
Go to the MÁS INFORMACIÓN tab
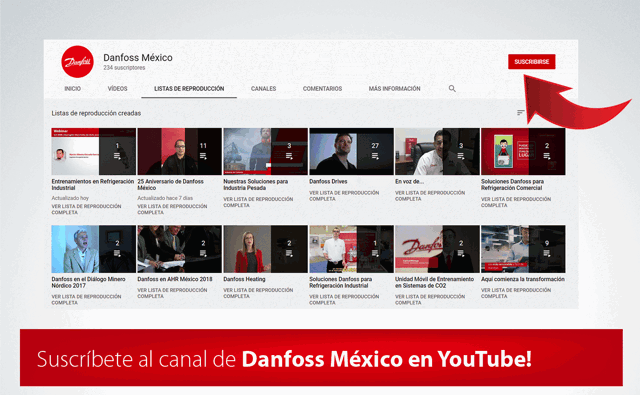tap(394, 89)
